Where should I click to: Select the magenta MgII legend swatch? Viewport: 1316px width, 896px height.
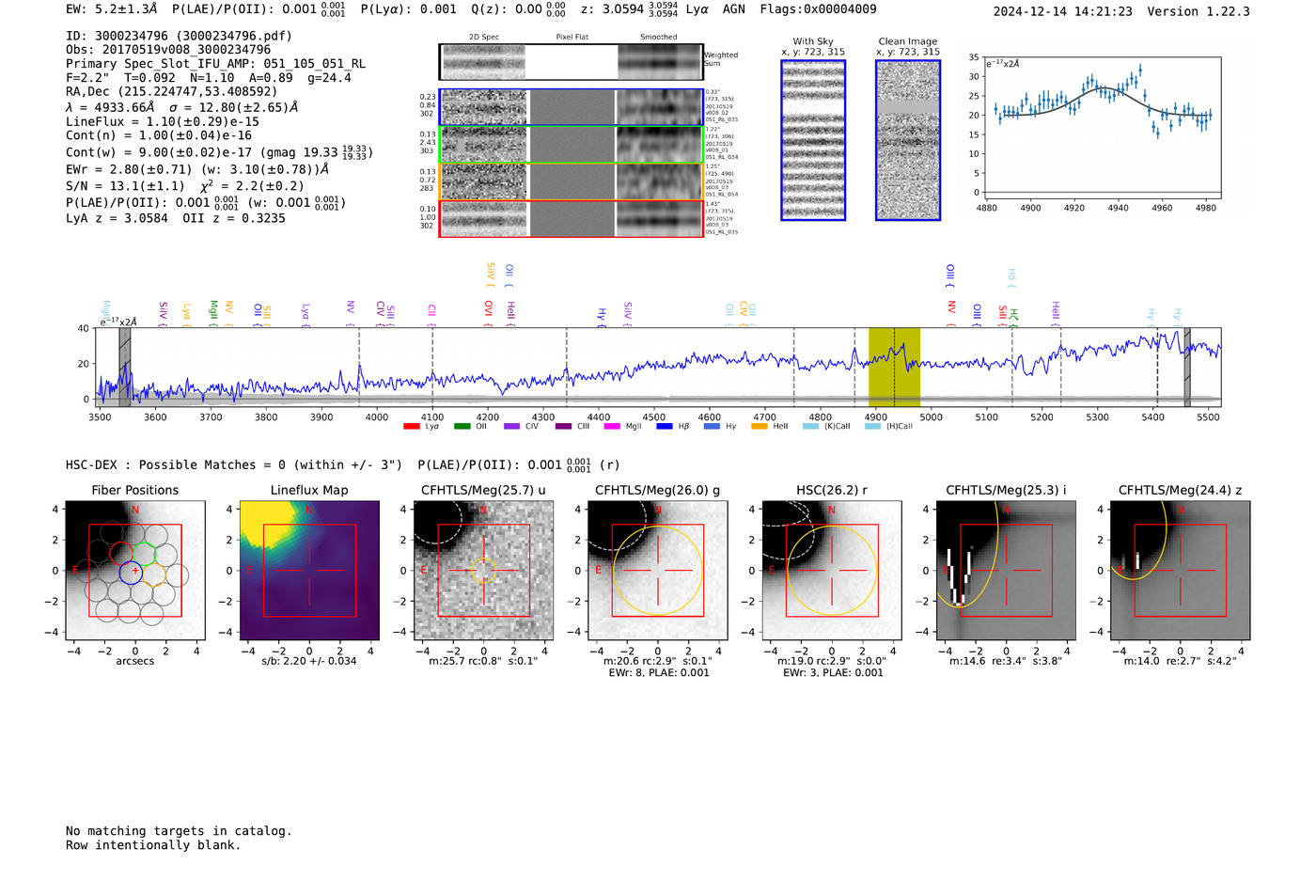tap(612, 427)
